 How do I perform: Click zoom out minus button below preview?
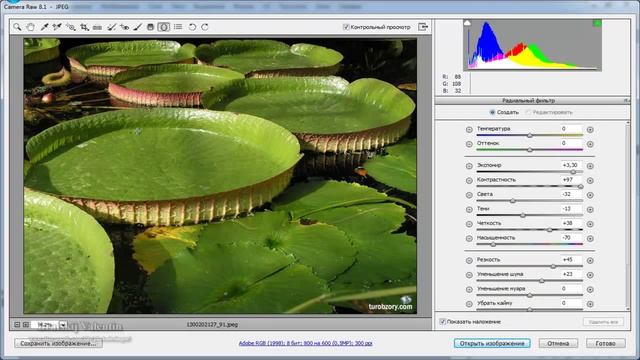pyautogui.click(x=17, y=325)
